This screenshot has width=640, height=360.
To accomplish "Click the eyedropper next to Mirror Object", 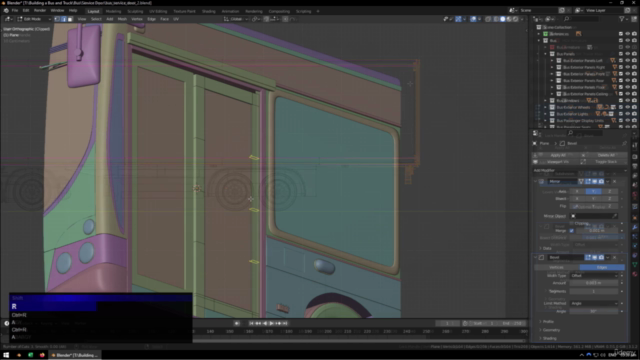I will point(615,216).
